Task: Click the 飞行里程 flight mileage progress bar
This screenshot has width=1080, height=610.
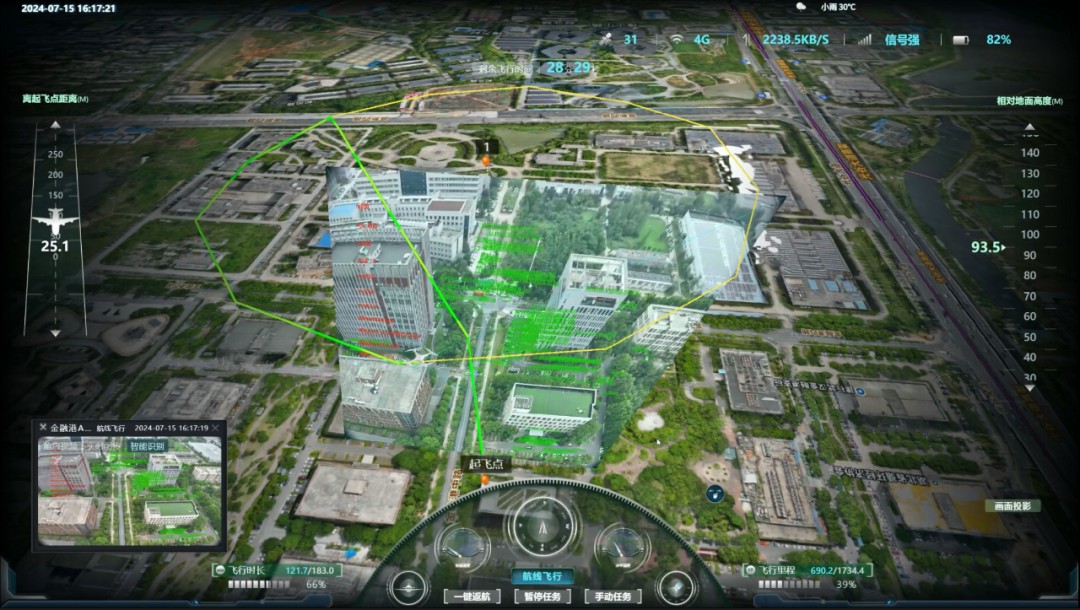Action: pyautogui.click(x=790, y=583)
